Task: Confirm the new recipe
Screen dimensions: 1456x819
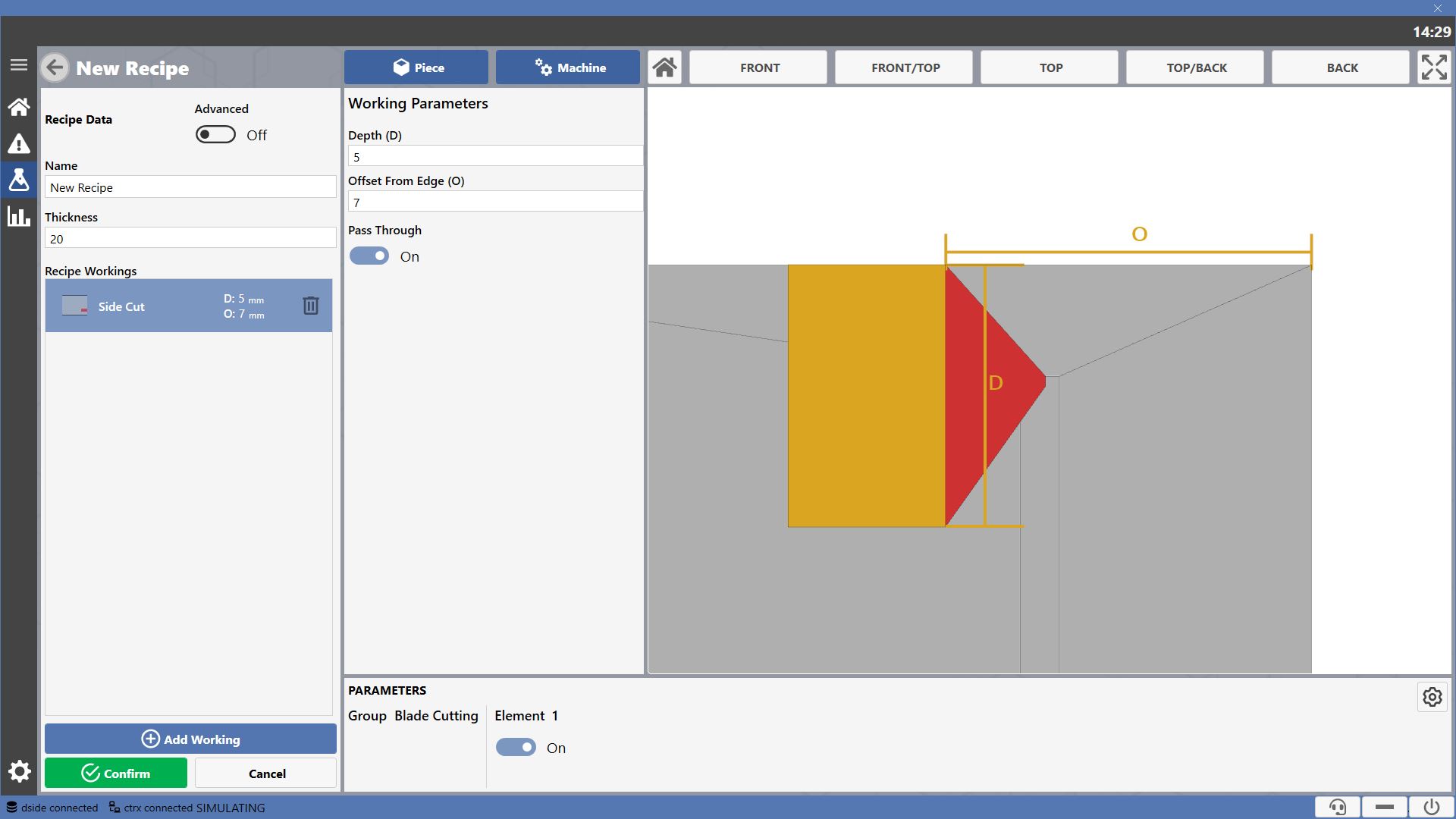Action: [116, 773]
